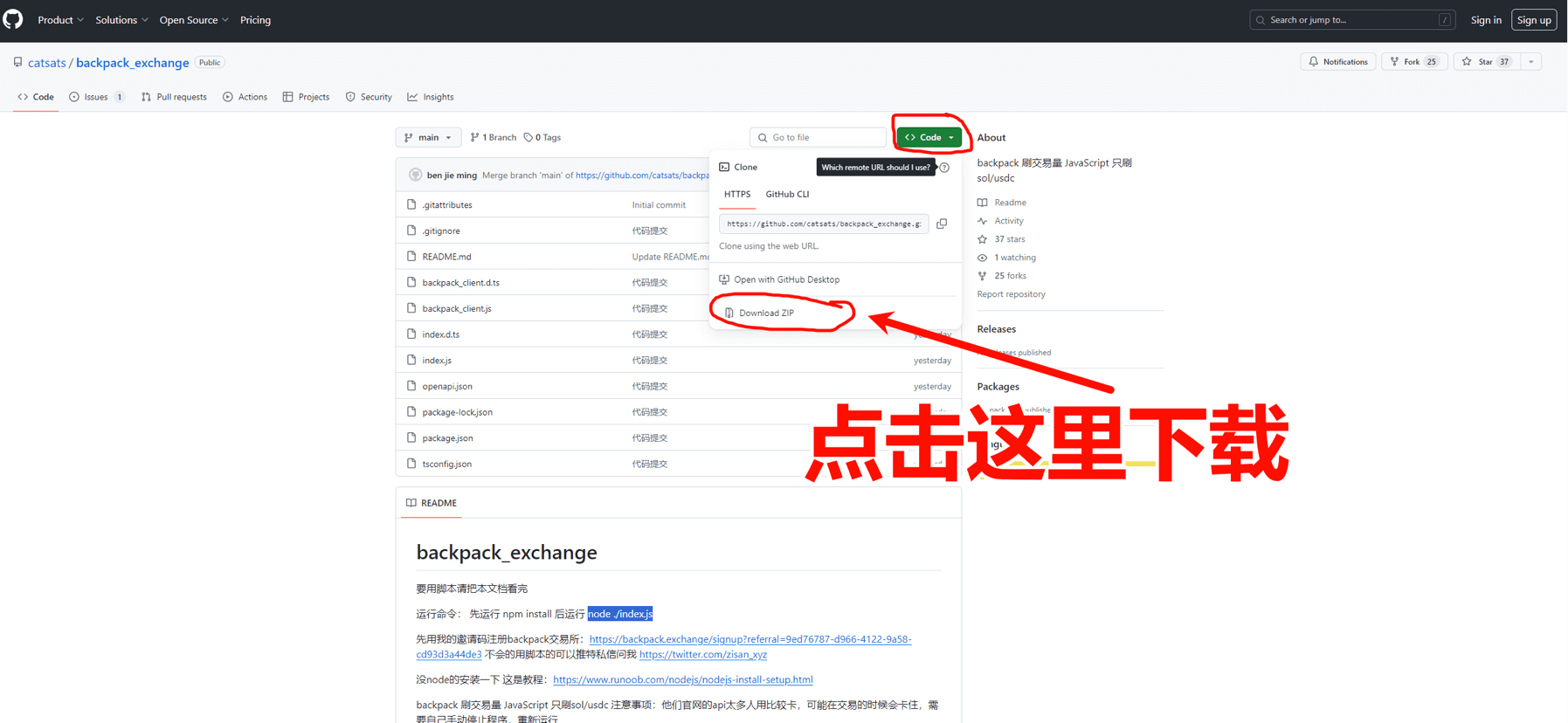1568x723 pixels.
Task: Open the Pricing page
Action: tap(255, 20)
